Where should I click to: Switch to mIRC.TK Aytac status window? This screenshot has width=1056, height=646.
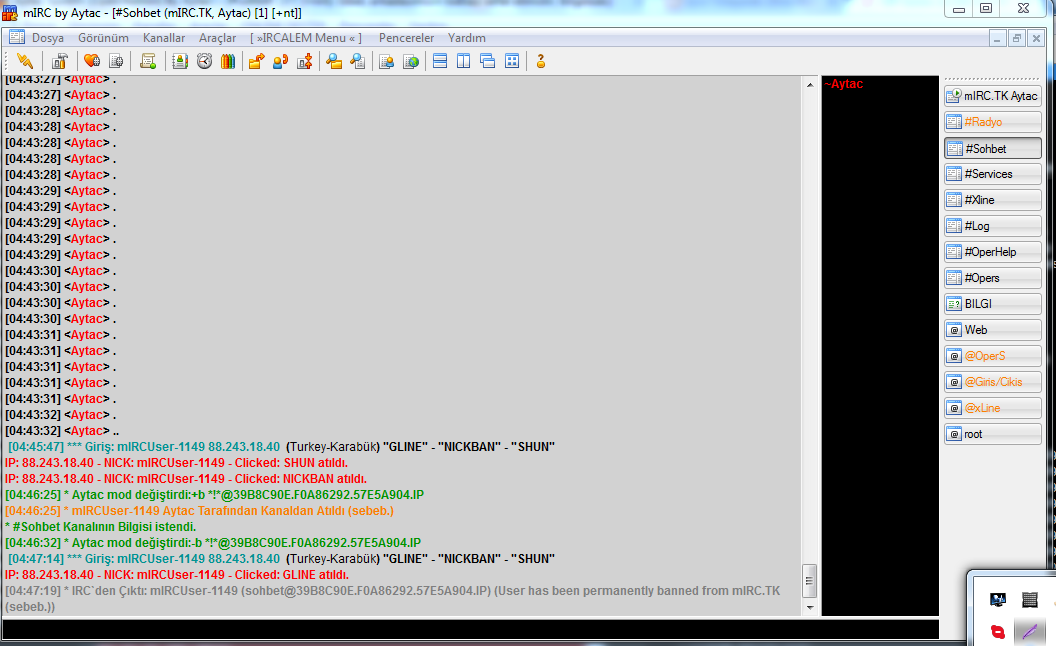coord(993,96)
